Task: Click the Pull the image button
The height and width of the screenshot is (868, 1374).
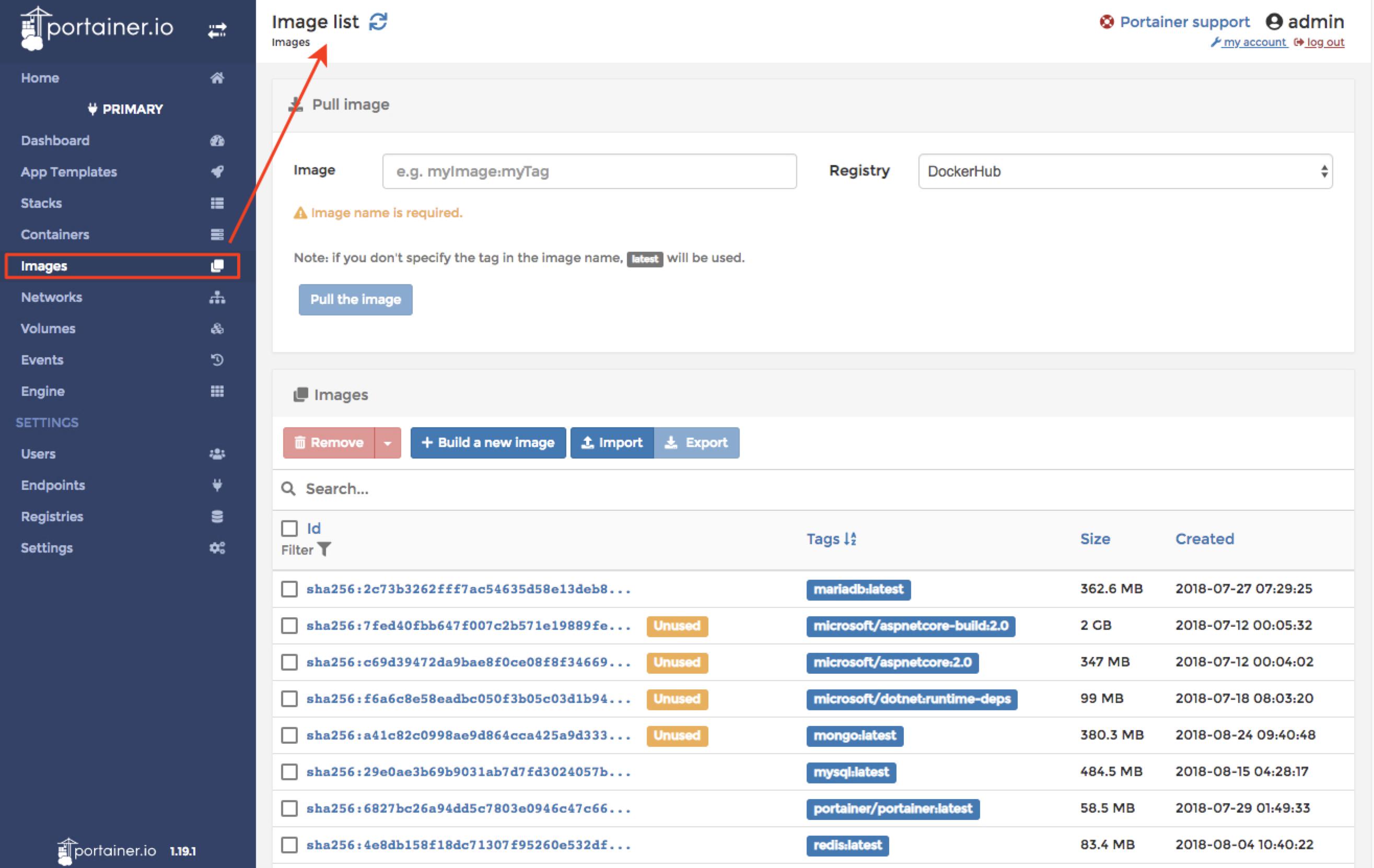Action: pos(354,298)
